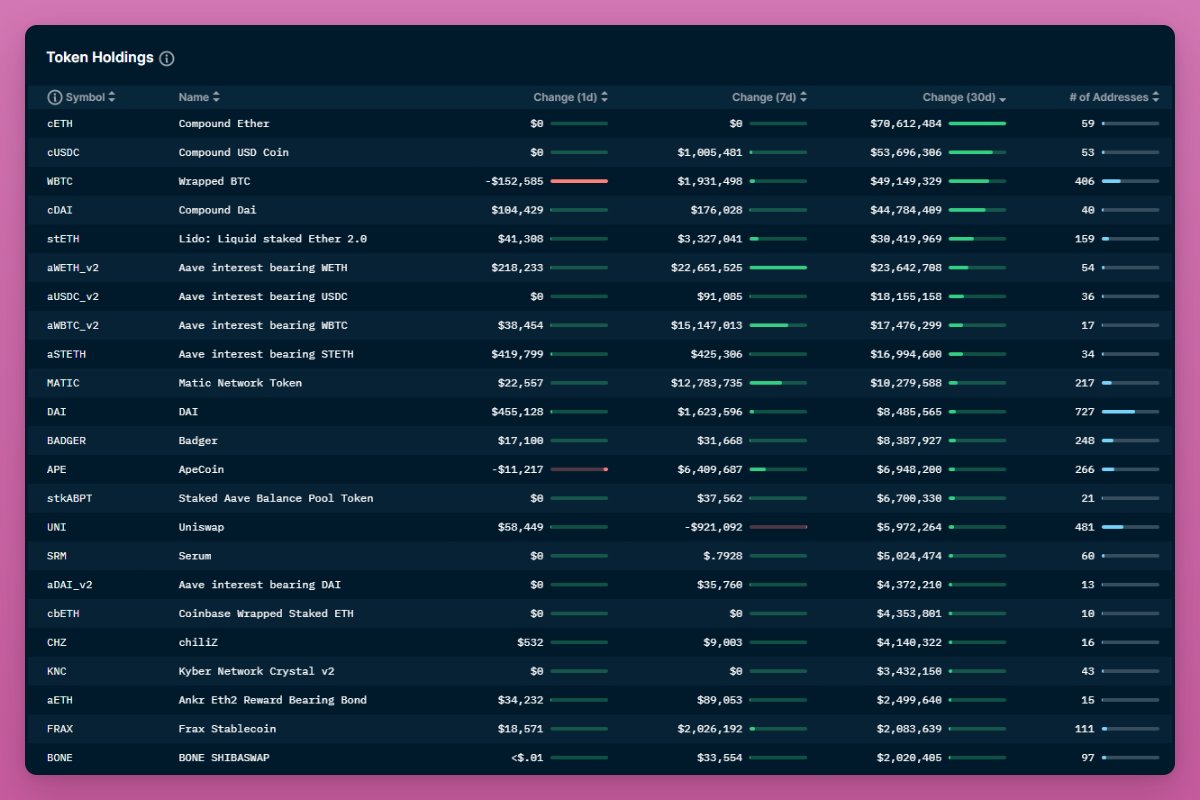
Task: Click the Wrapped BTC name
Action: coord(215,182)
